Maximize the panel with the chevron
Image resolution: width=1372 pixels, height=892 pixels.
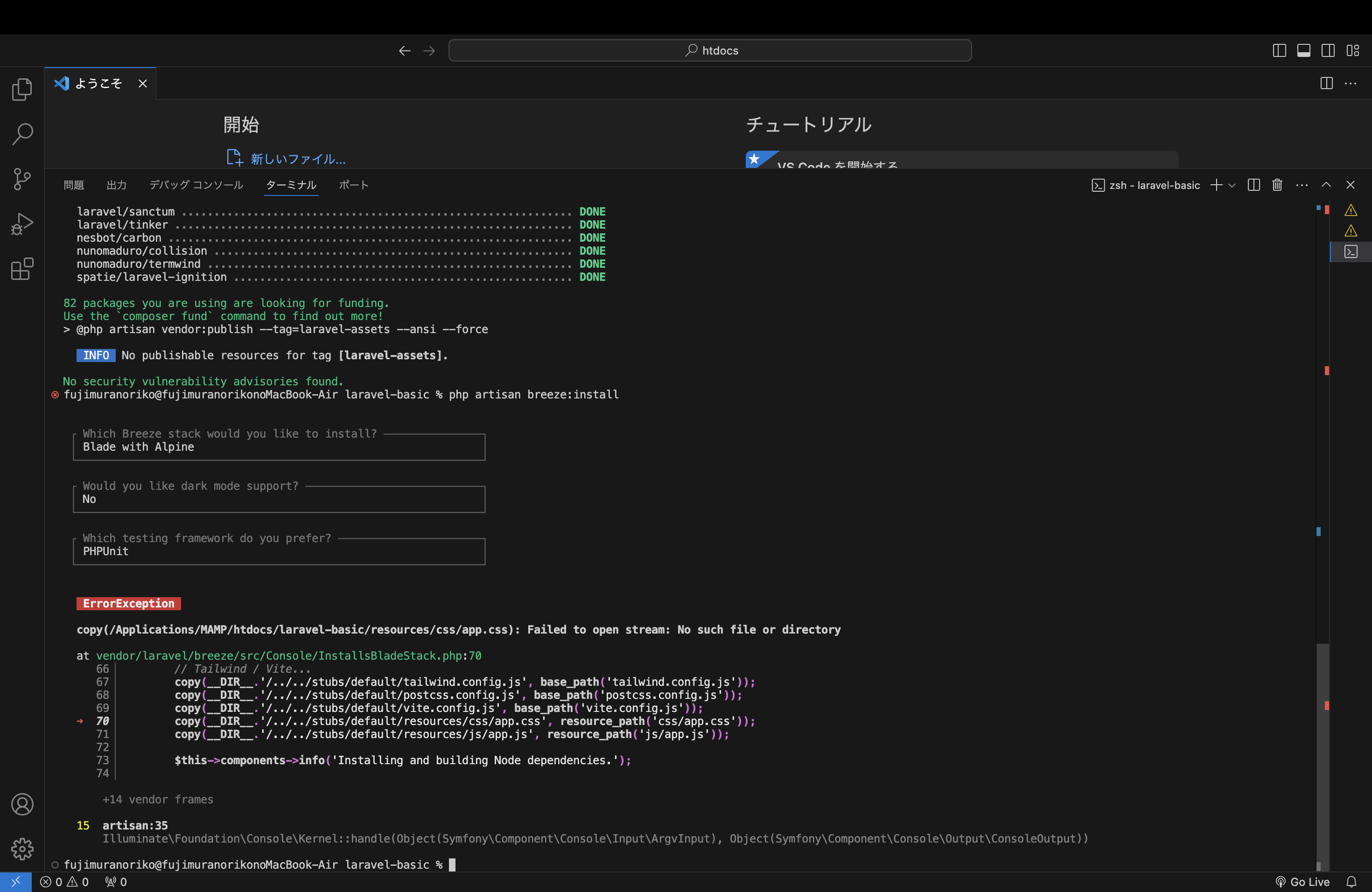[x=1326, y=185]
